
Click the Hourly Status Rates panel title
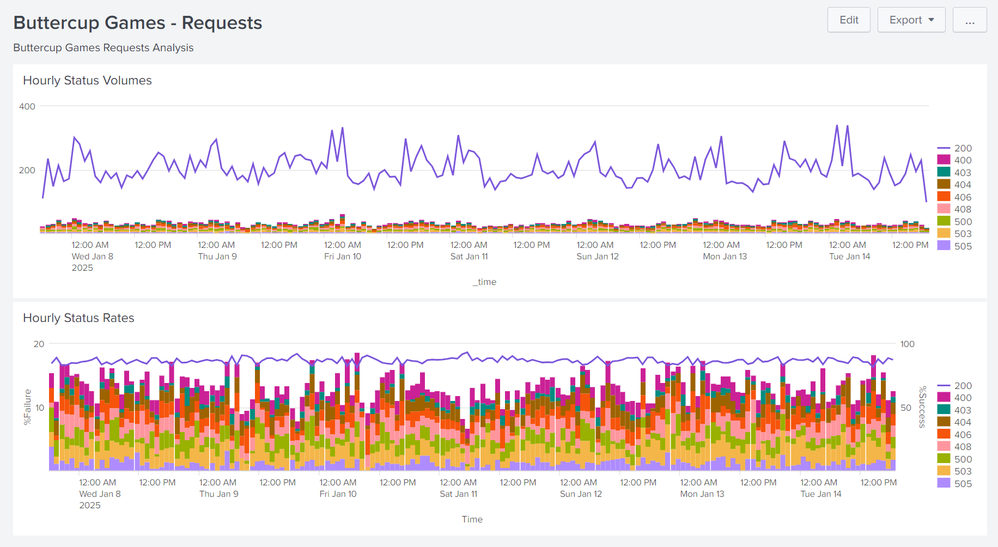point(78,318)
